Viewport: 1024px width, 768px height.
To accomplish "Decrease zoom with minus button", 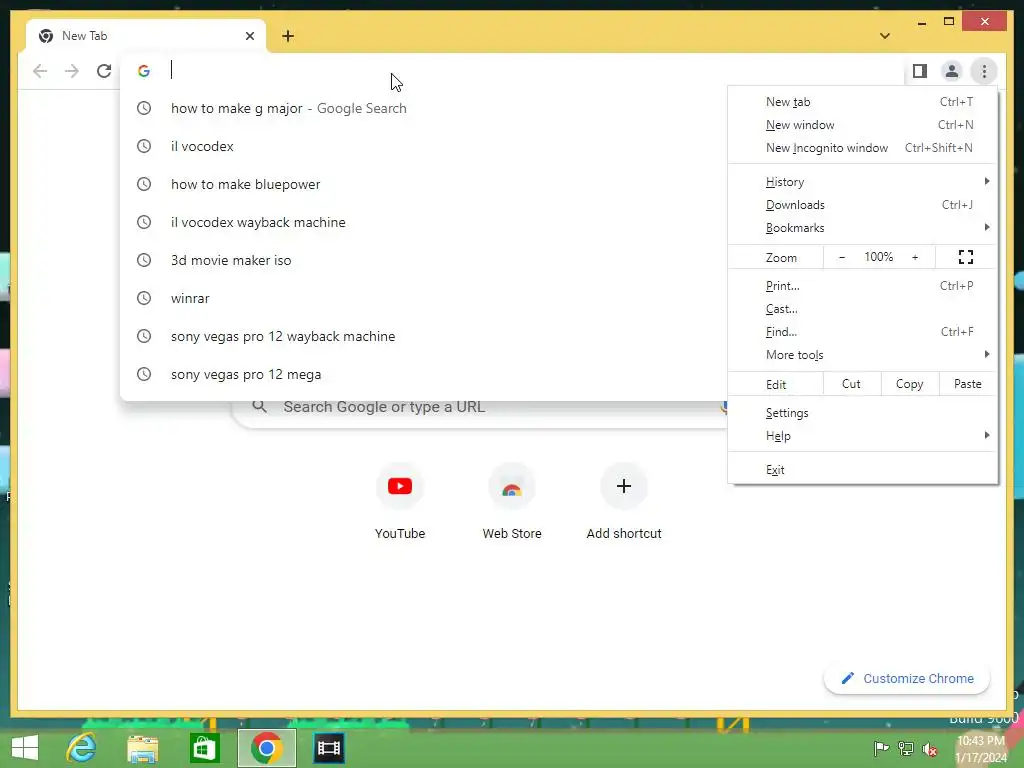I will (842, 257).
